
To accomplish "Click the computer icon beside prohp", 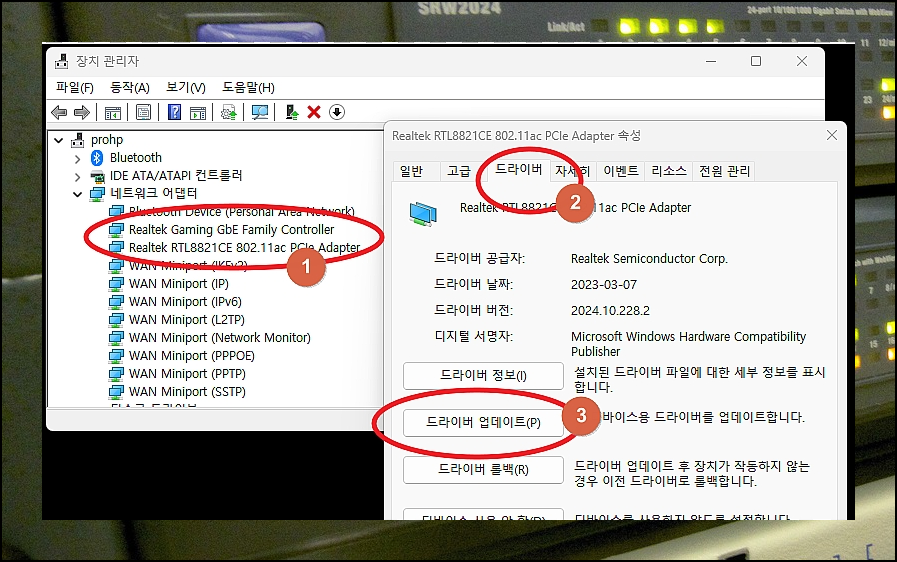I will [x=78, y=140].
